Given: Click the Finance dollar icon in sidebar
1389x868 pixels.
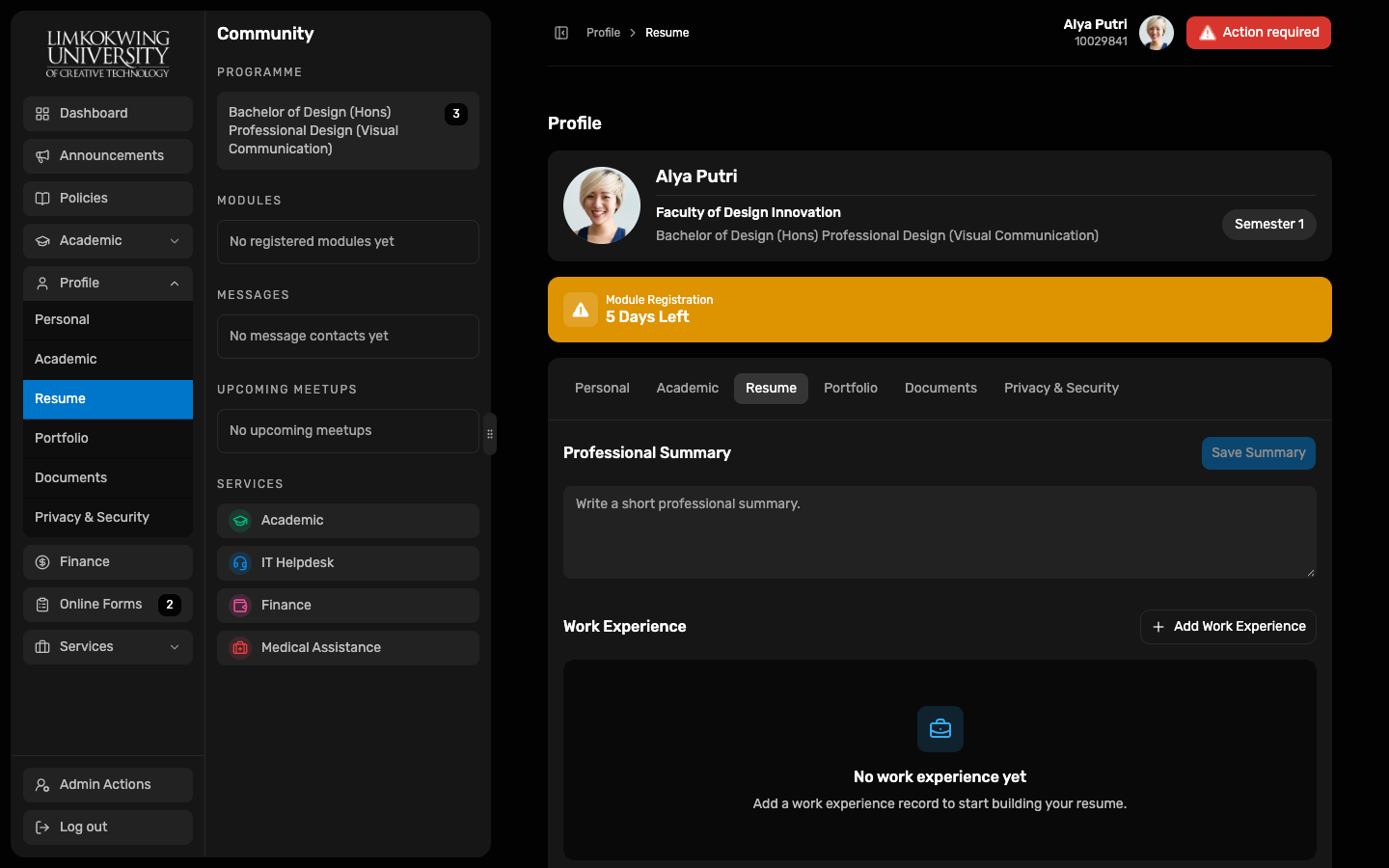Looking at the screenshot, I should pyautogui.click(x=42, y=562).
